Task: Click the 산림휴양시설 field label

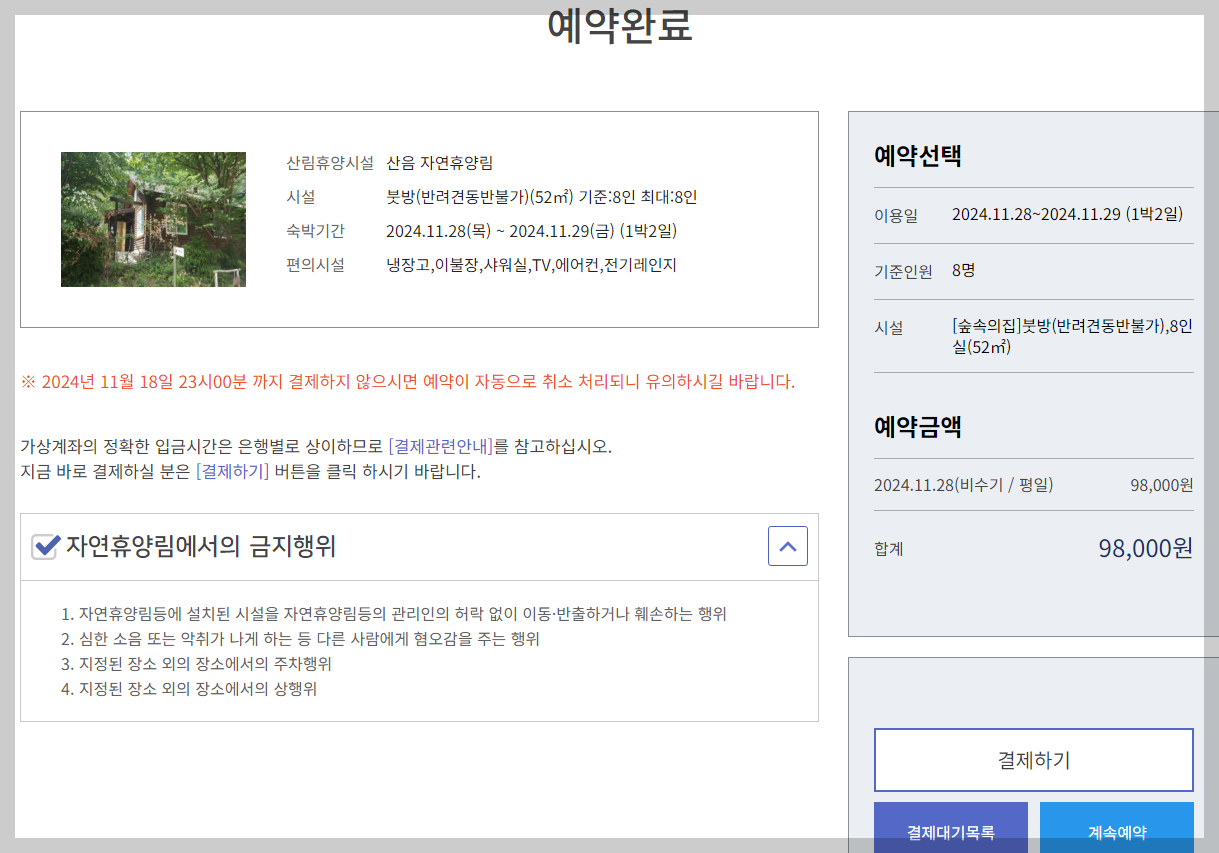Action: (x=330, y=163)
